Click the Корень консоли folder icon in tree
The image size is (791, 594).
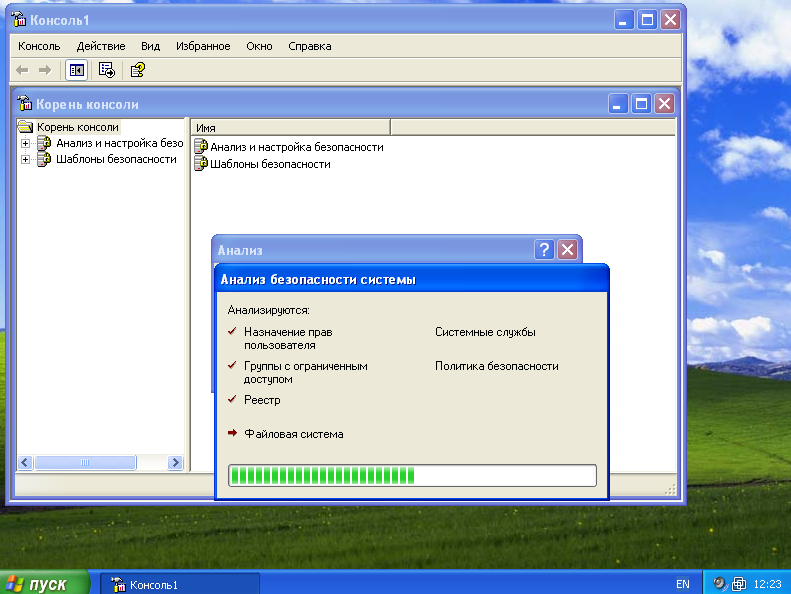pyautogui.click(x=25, y=126)
